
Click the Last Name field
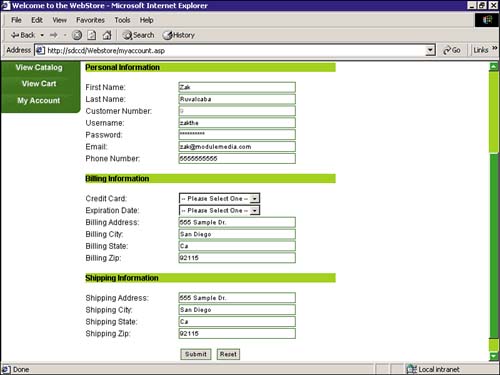[x=237, y=99]
